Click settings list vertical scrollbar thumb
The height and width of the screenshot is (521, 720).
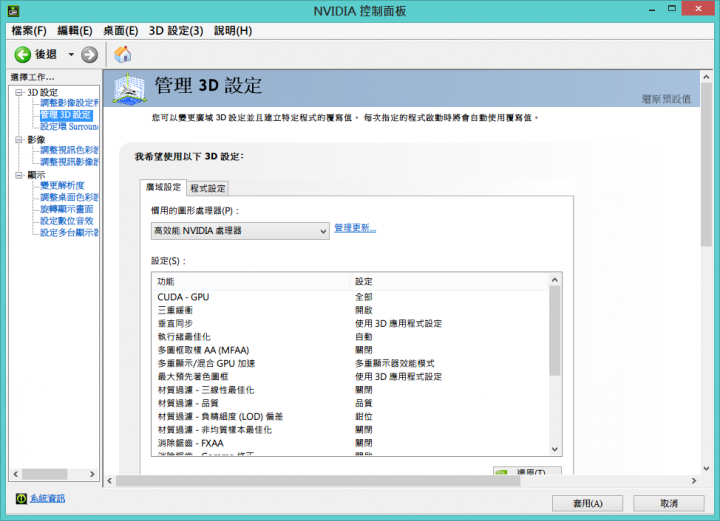click(x=555, y=331)
